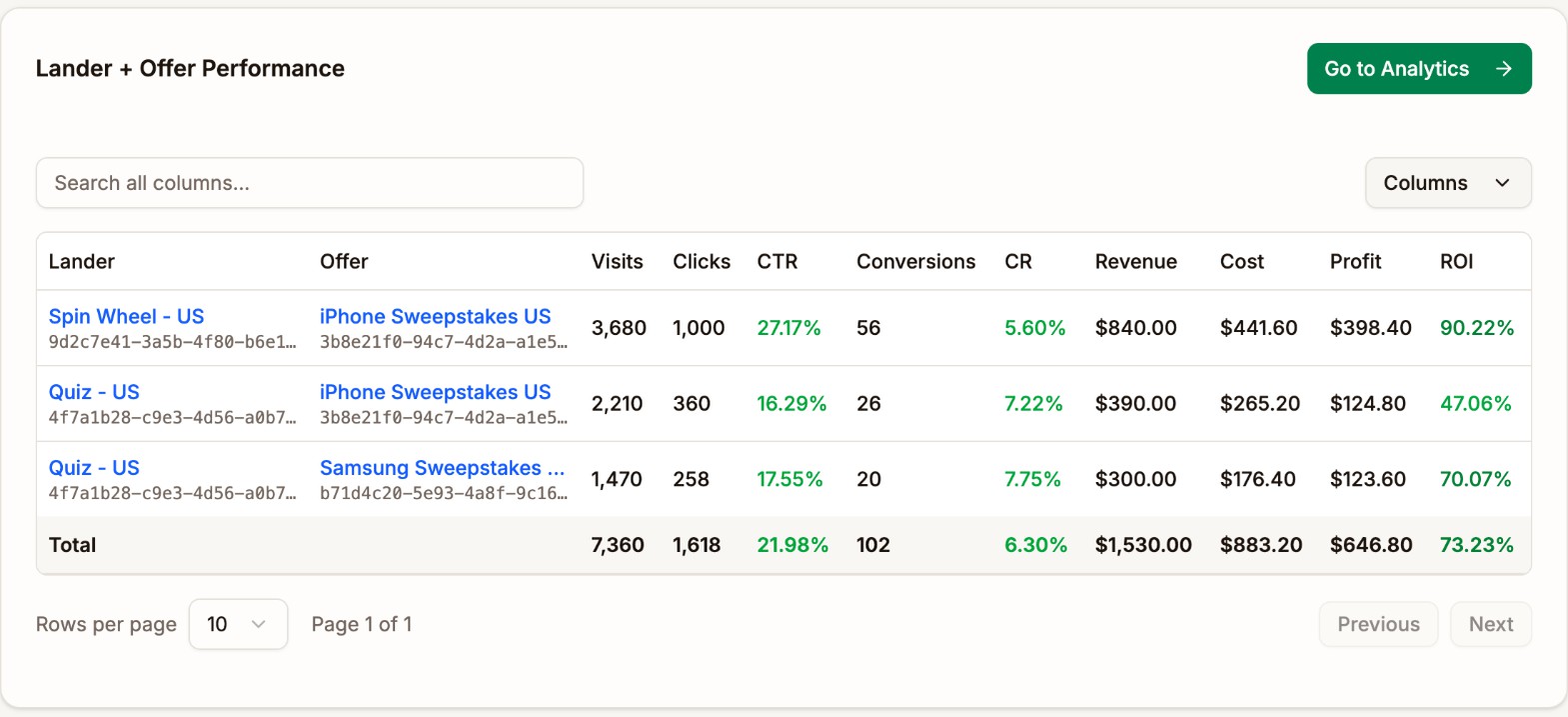This screenshot has height=717, width=1568.
Task: Select total clicks 1,618
Action: [x=697, y=545]
